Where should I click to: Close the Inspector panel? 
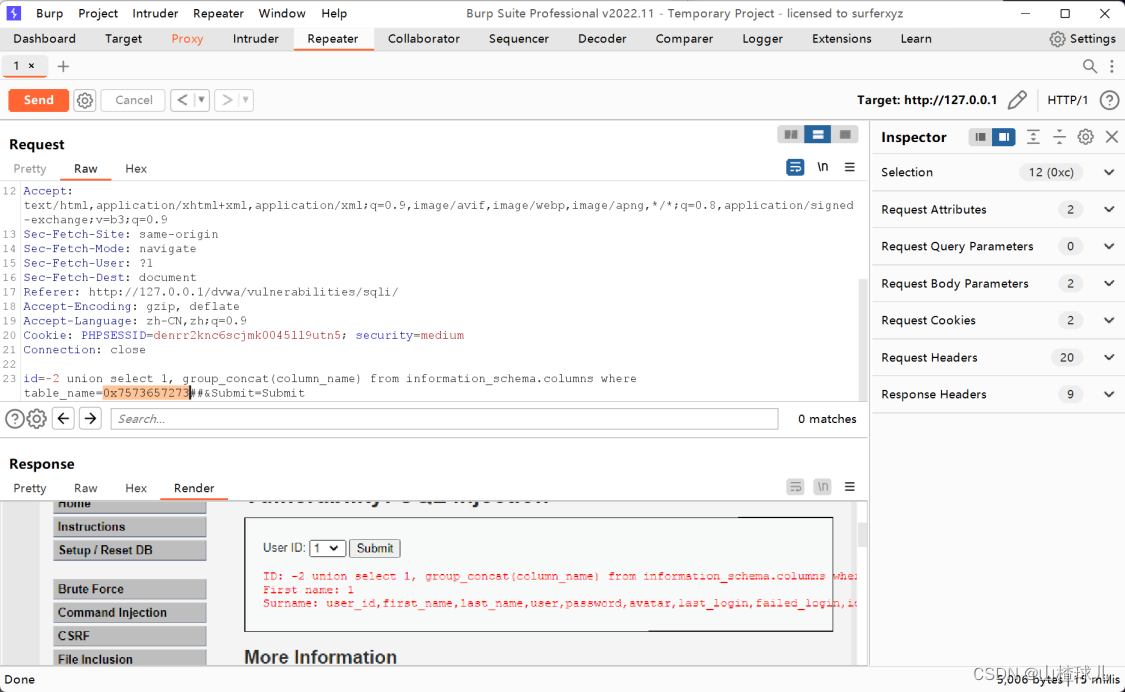click(1112, 136)
